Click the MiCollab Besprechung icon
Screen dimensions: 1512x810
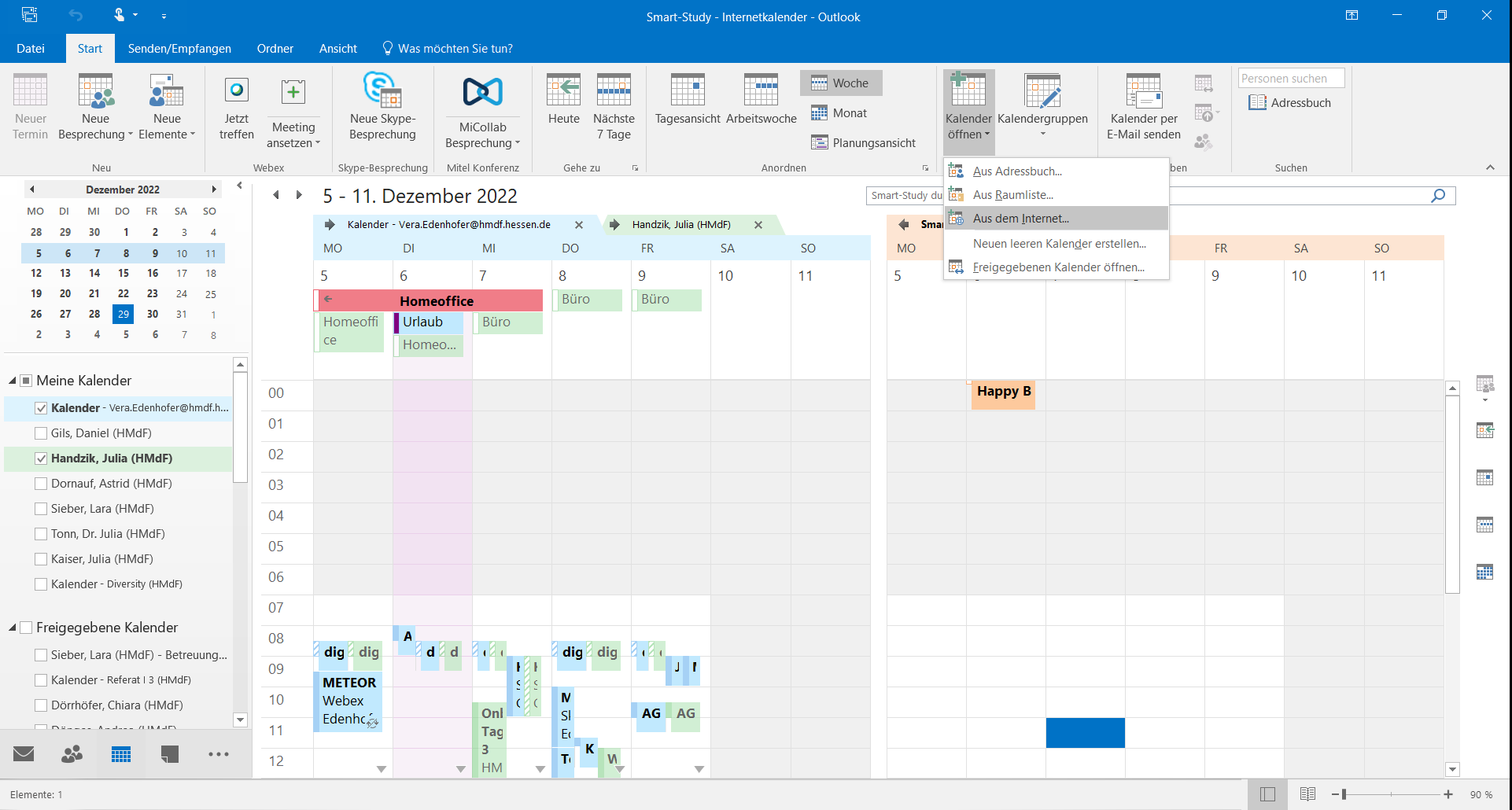pyautogui.click(x=482, y=92)
